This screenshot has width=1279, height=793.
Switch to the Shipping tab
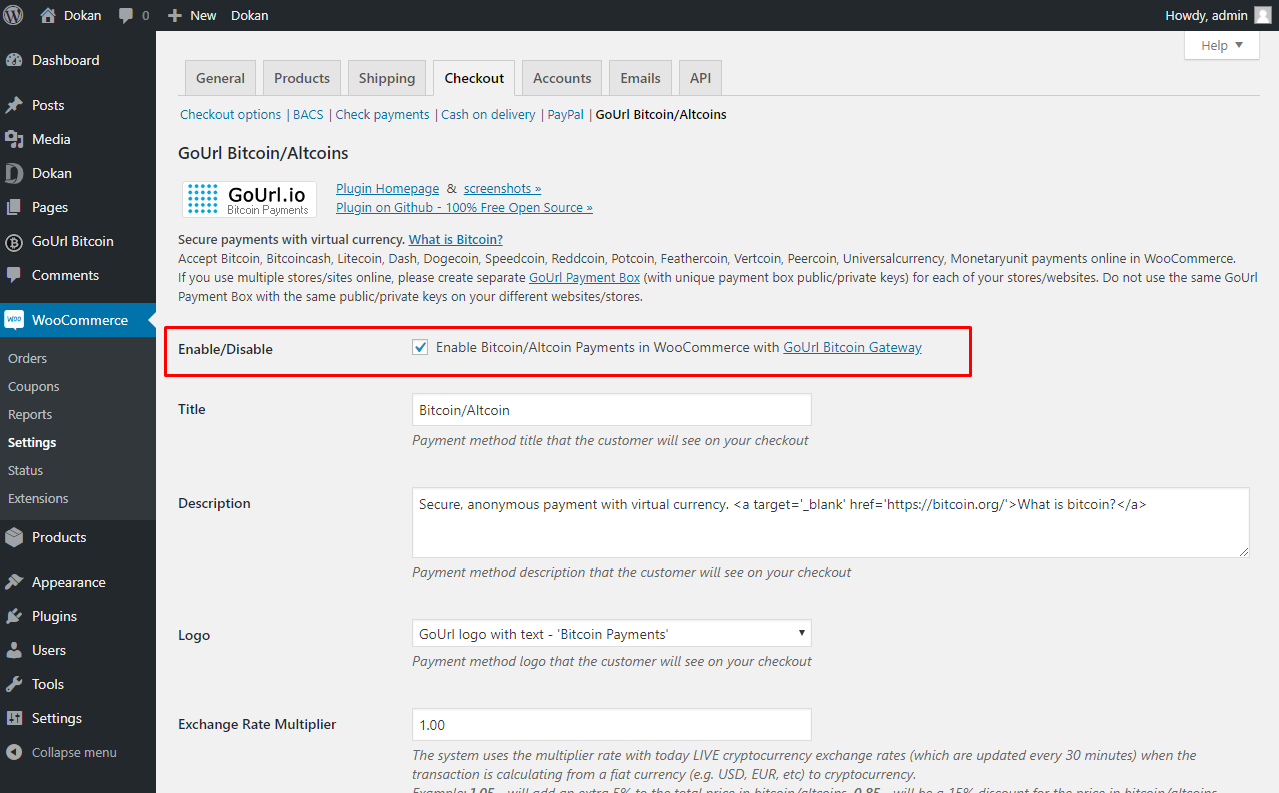pos(387,78)
